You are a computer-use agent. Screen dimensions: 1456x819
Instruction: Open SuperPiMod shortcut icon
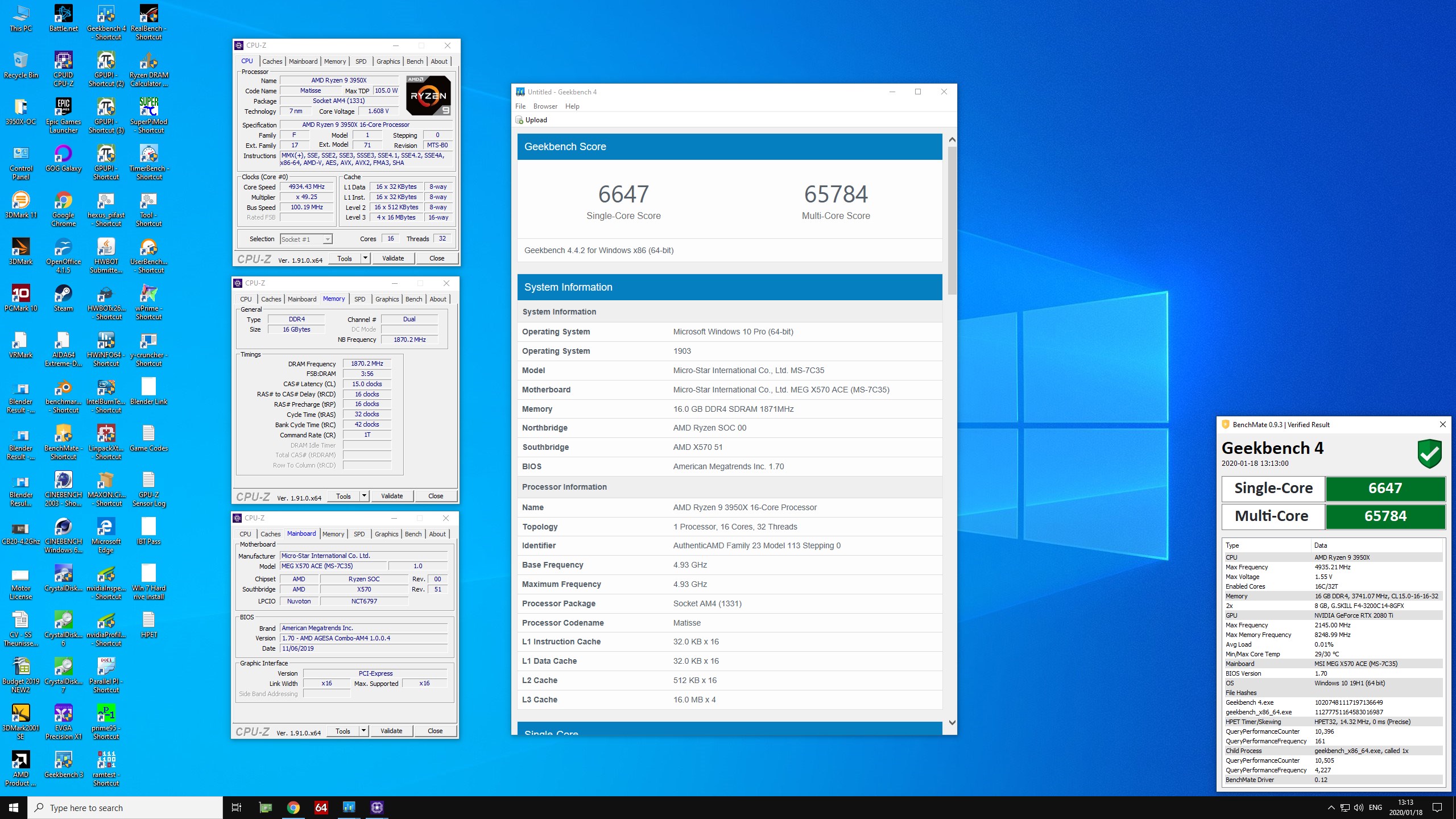[148, 116]
